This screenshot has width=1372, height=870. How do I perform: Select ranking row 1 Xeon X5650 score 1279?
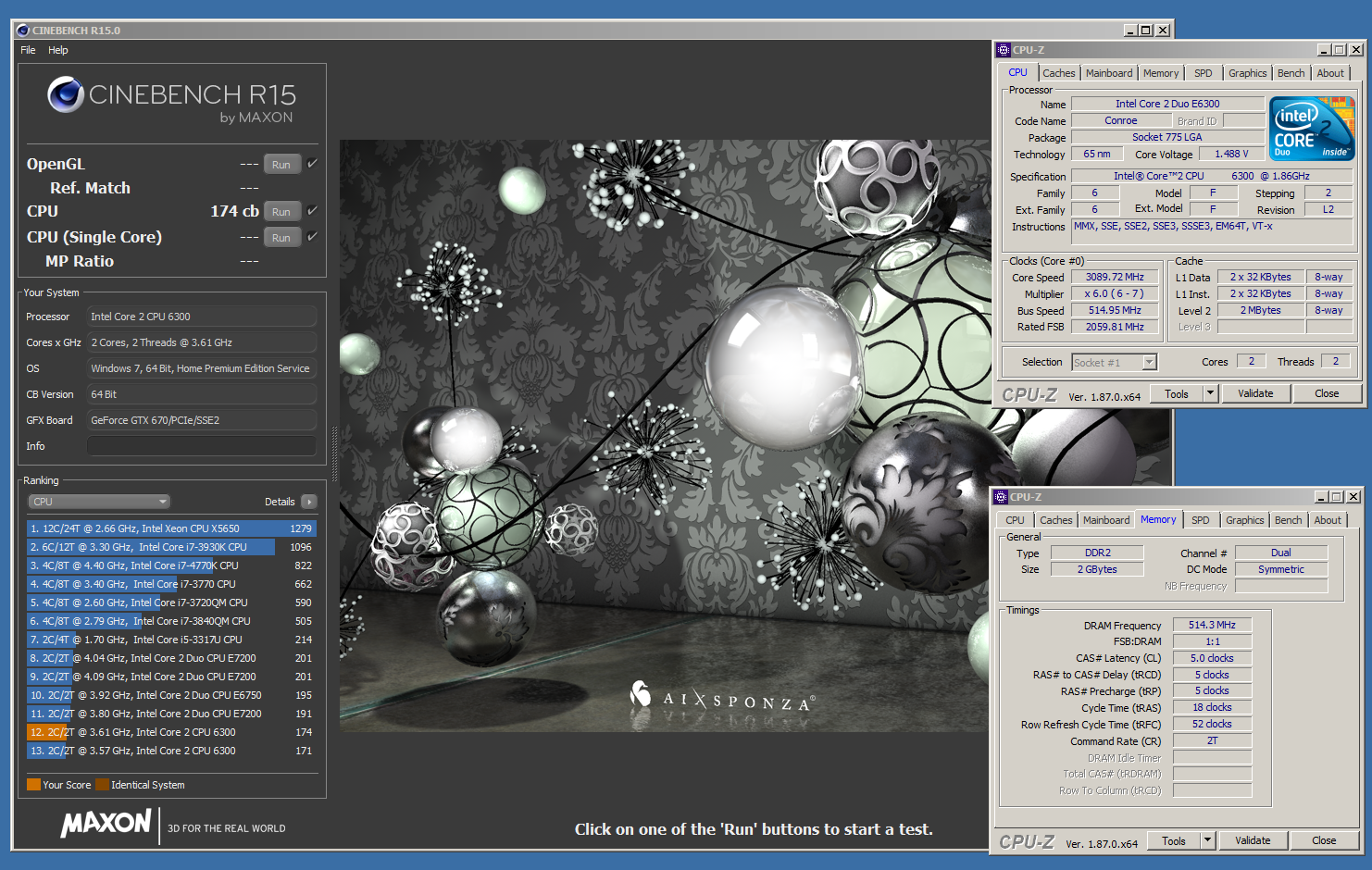tap(171, 528)
